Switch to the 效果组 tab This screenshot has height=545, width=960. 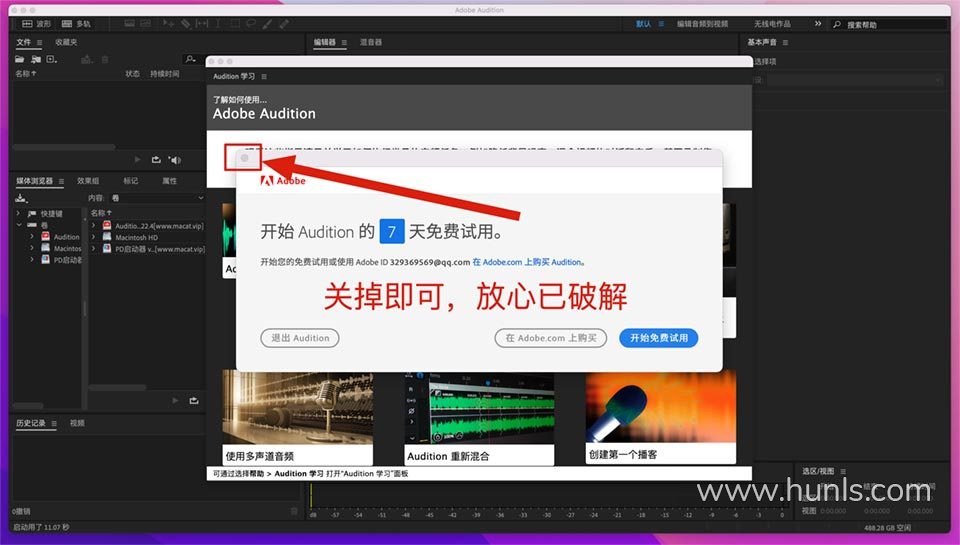point(88,181)
